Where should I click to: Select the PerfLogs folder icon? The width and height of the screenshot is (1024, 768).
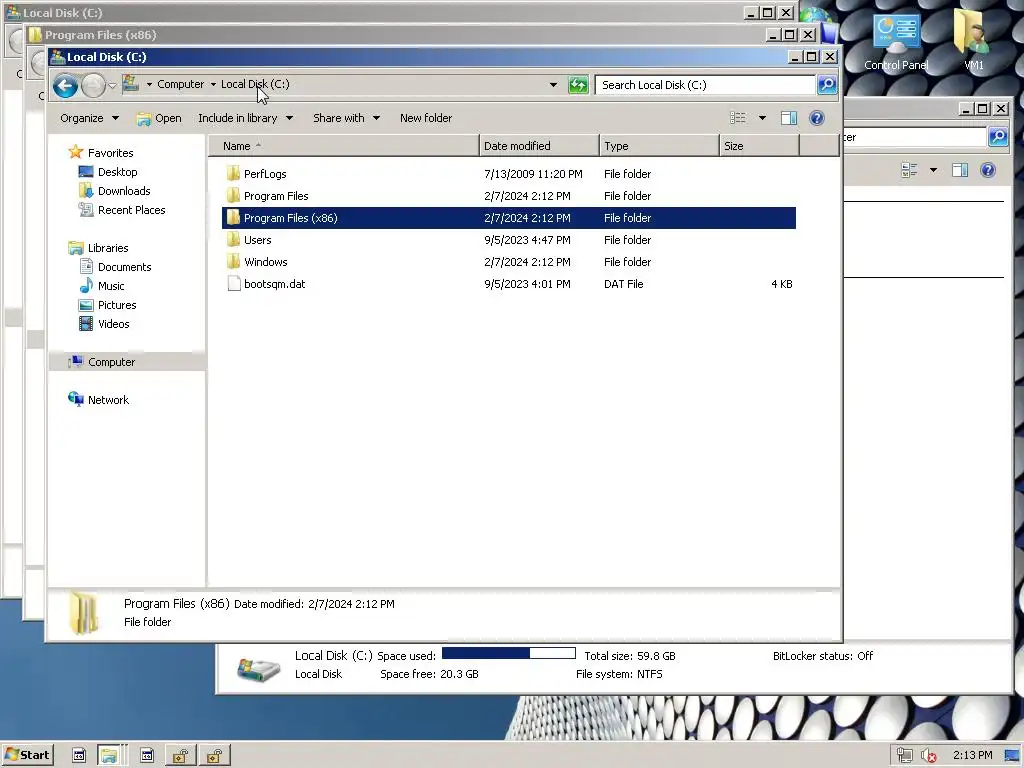point(233,174)
